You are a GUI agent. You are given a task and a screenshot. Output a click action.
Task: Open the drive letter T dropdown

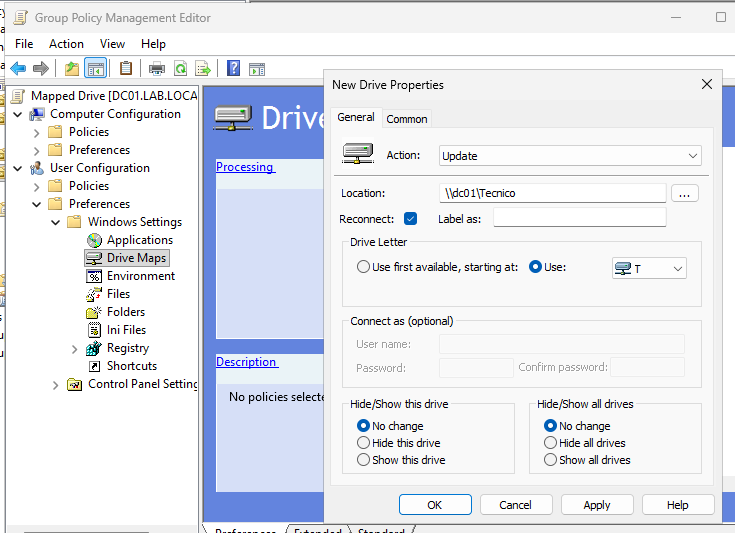coord(649,268)
